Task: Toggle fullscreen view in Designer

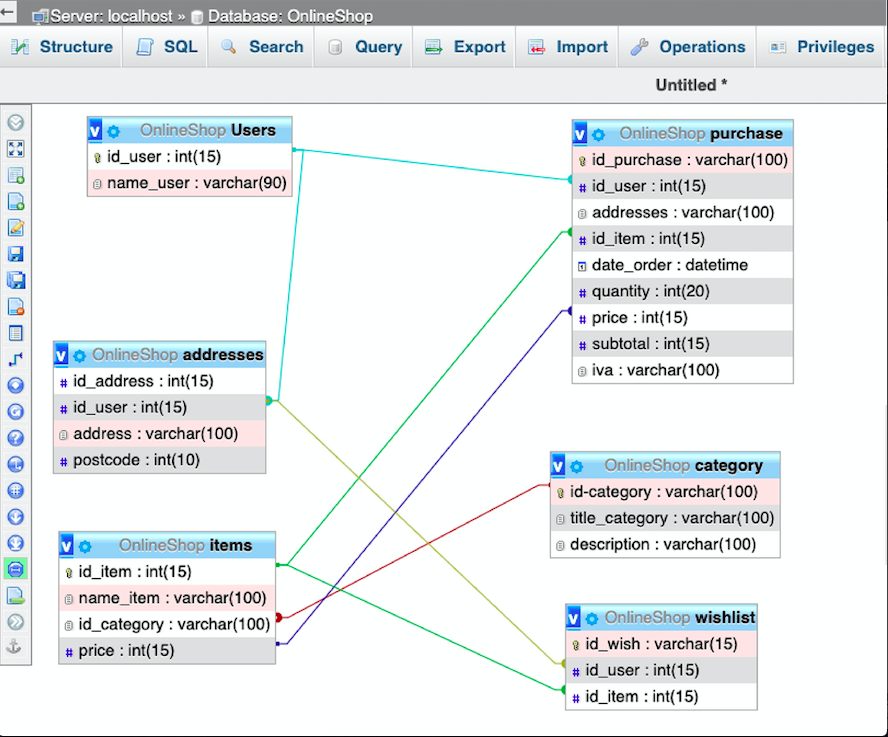Action: (14, 149)
